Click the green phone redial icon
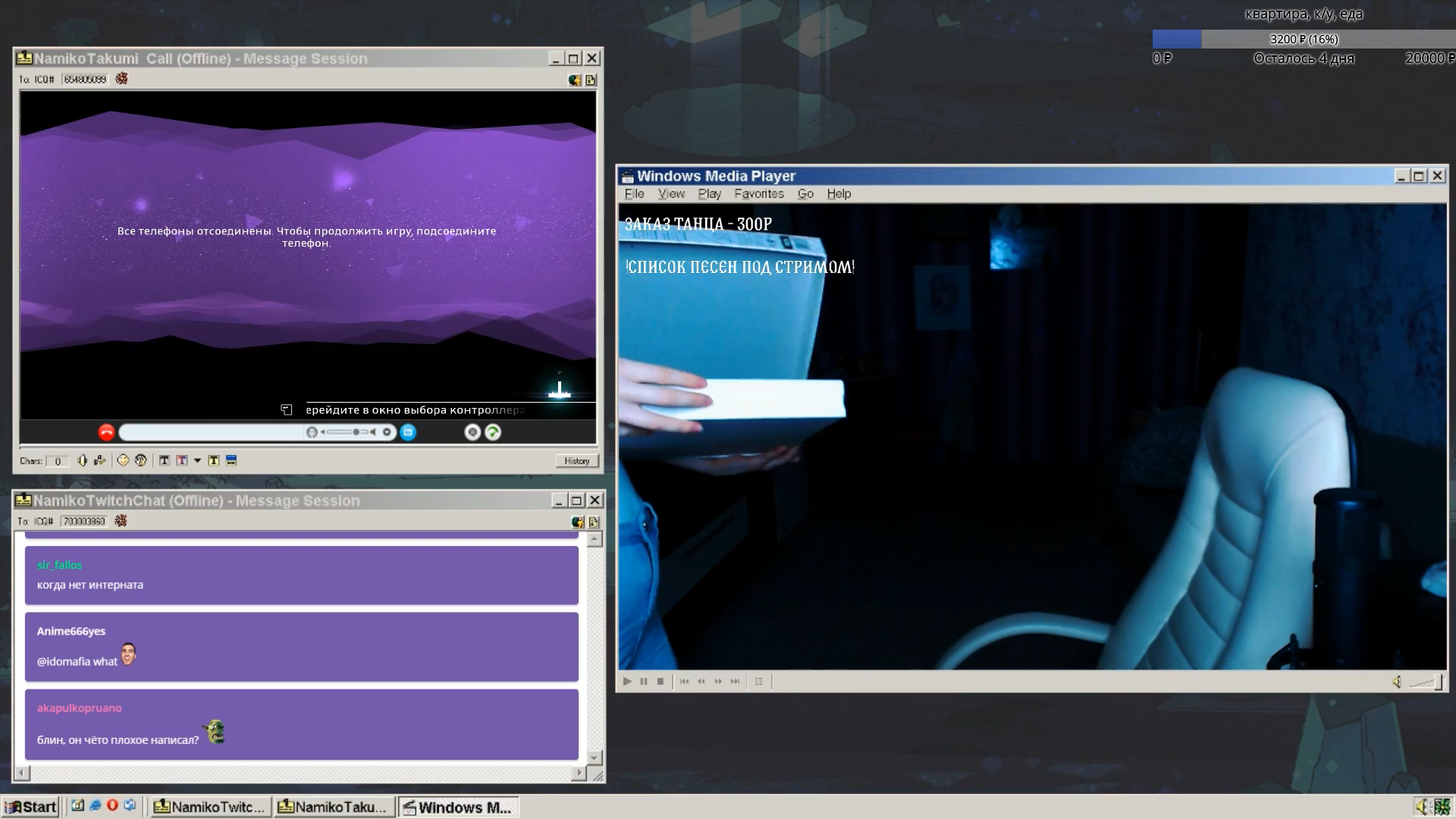1456x819 pixels. point(493,432)
